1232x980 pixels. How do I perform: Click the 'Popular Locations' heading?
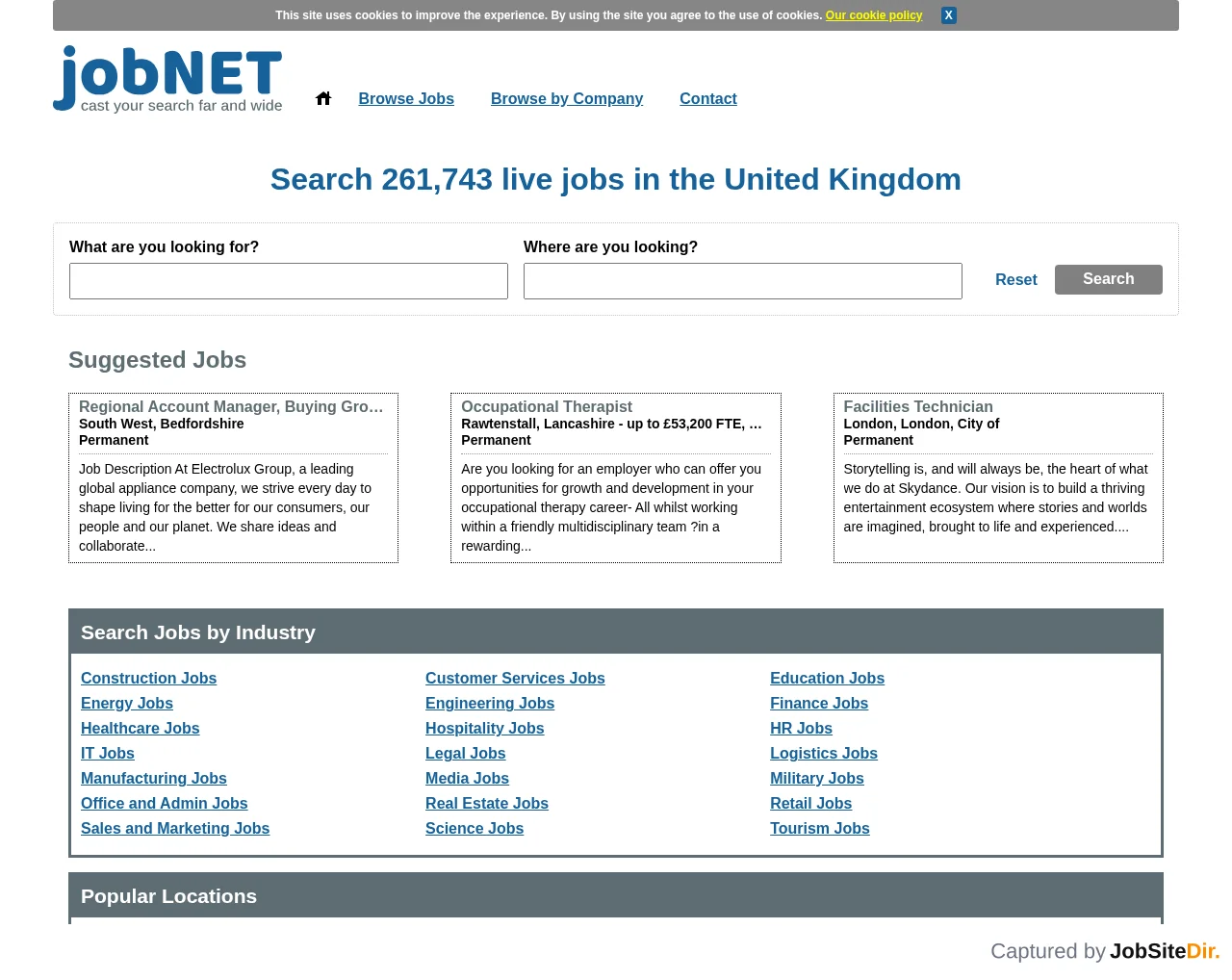click(x=169, y=896)
